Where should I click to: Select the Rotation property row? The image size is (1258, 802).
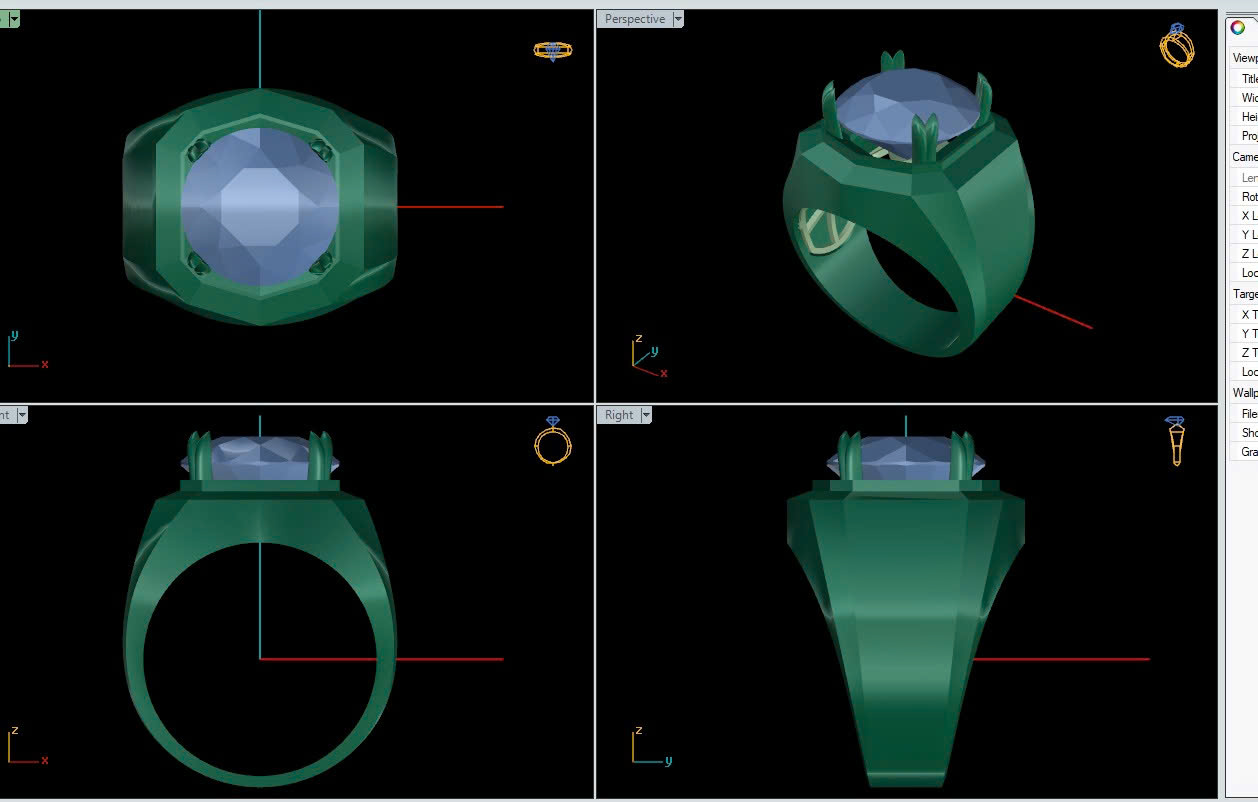[1249, 197]
